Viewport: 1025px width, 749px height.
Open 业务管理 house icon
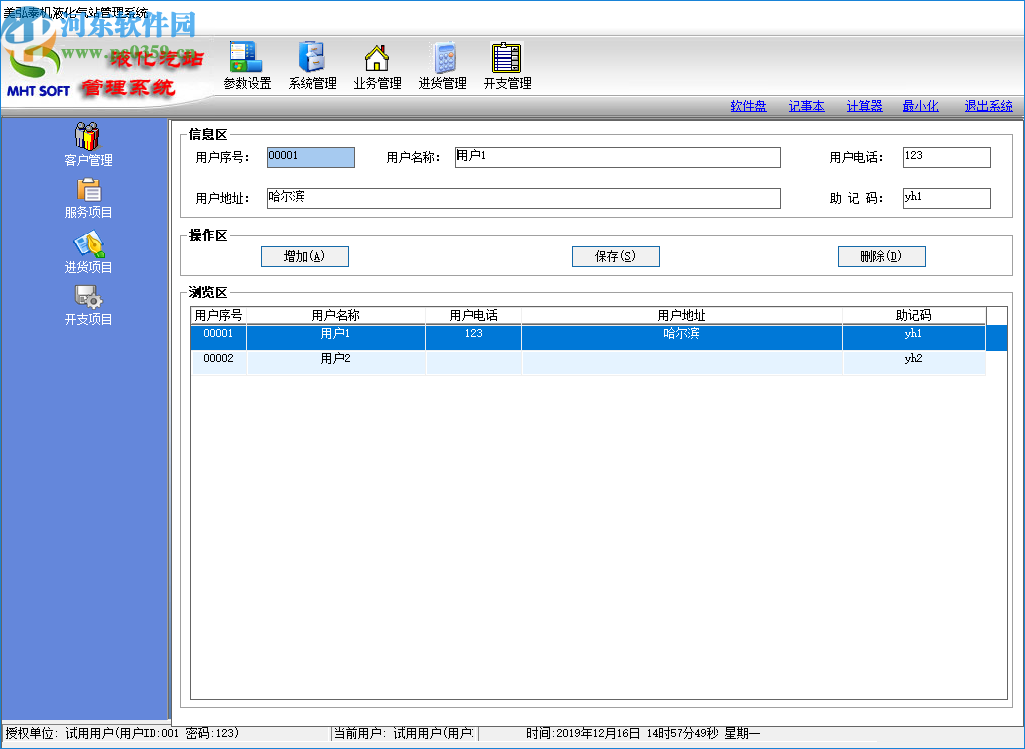point(377,65)
